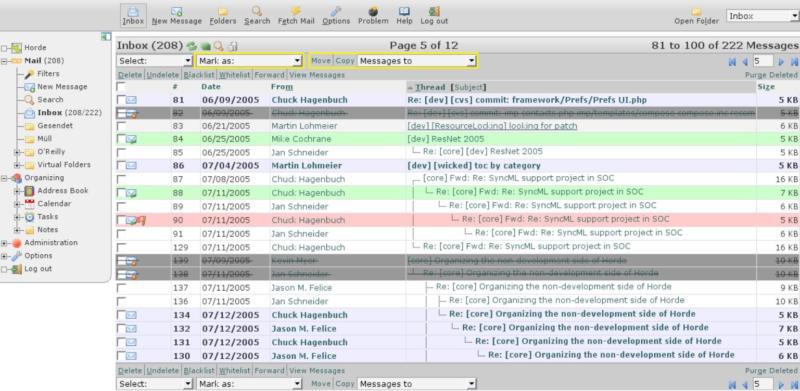The width and height of the screenshot is (800, 391).
Task: Click the magnifier icon beside the Inbox title
Action: [218, 46]
